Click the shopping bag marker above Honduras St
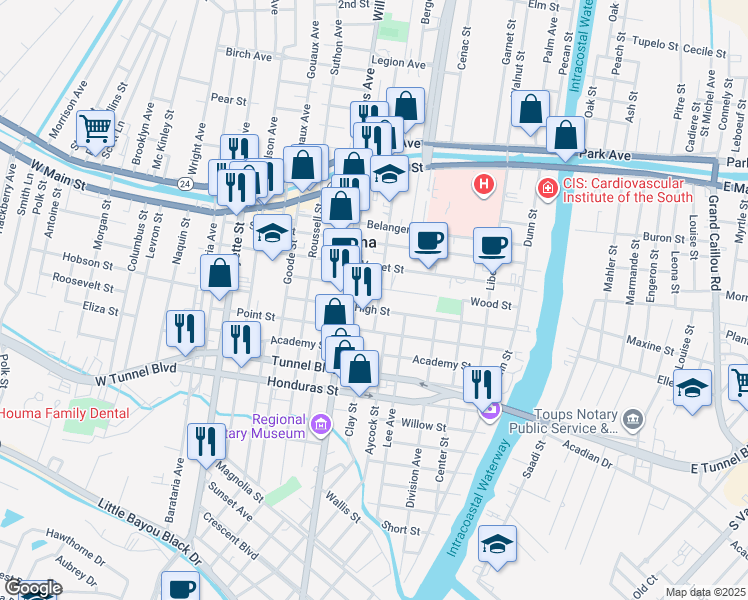The width and height of the screenshot is (748, 600). pyautogui.click(x=360, y=371)
